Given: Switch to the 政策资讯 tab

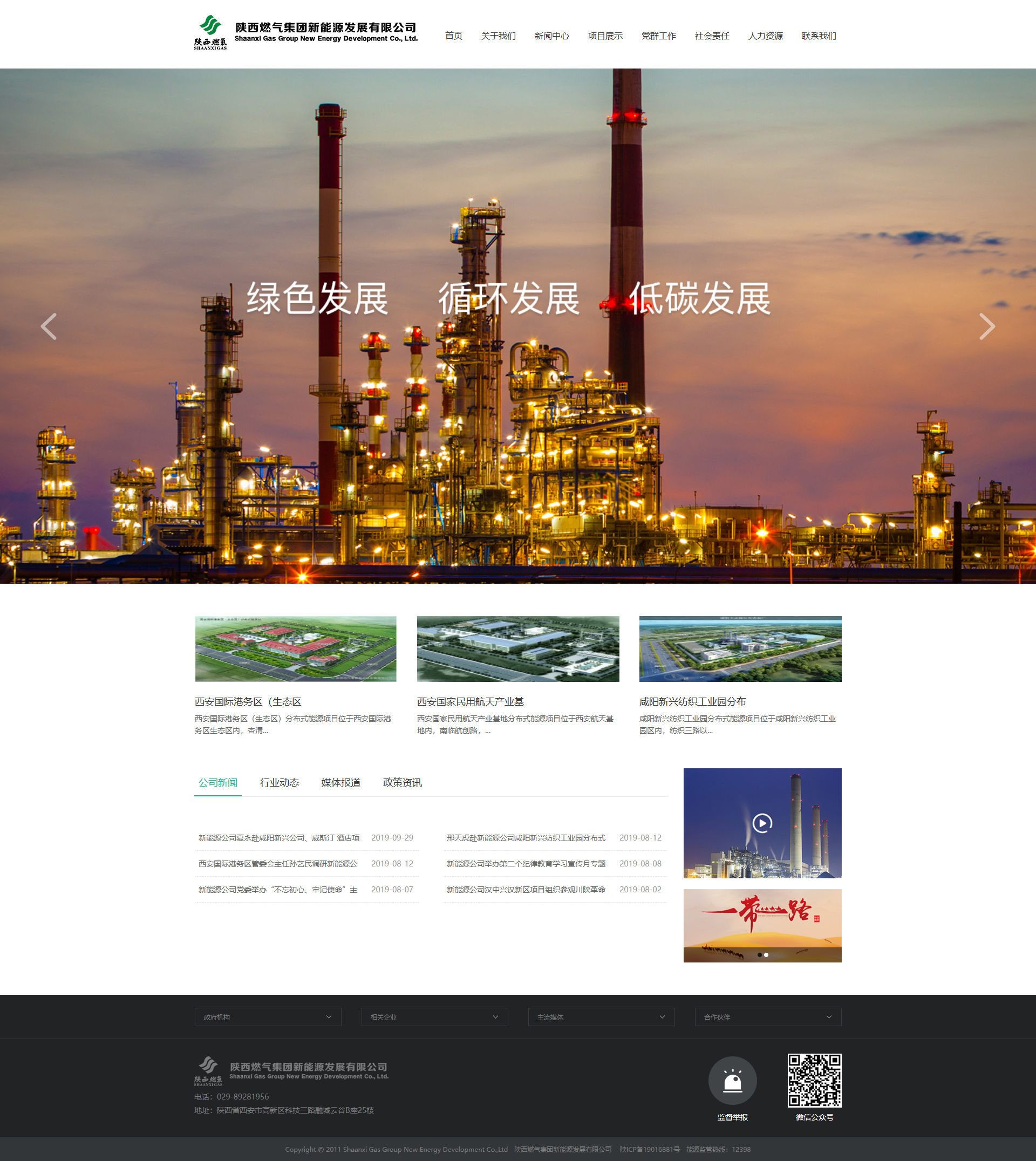Looking at the screenshot, I should 402,782.
